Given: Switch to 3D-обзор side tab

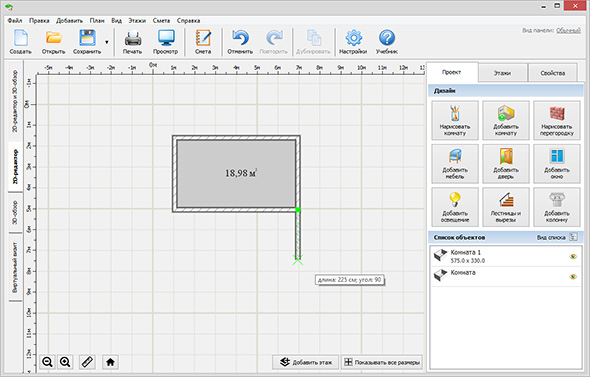Looking at the screenshot, I should (15, 213).
